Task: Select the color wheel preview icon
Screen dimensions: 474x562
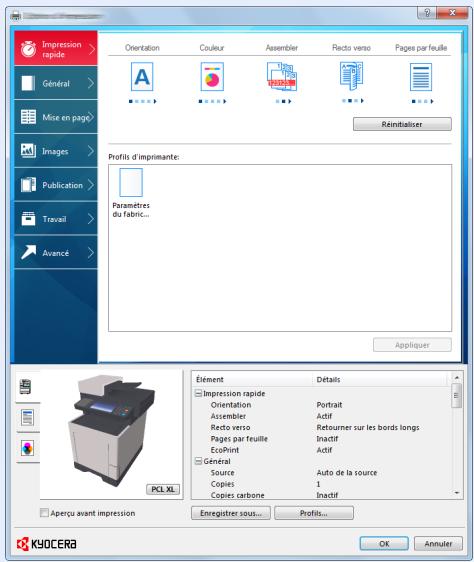Action: pos(27,448)
